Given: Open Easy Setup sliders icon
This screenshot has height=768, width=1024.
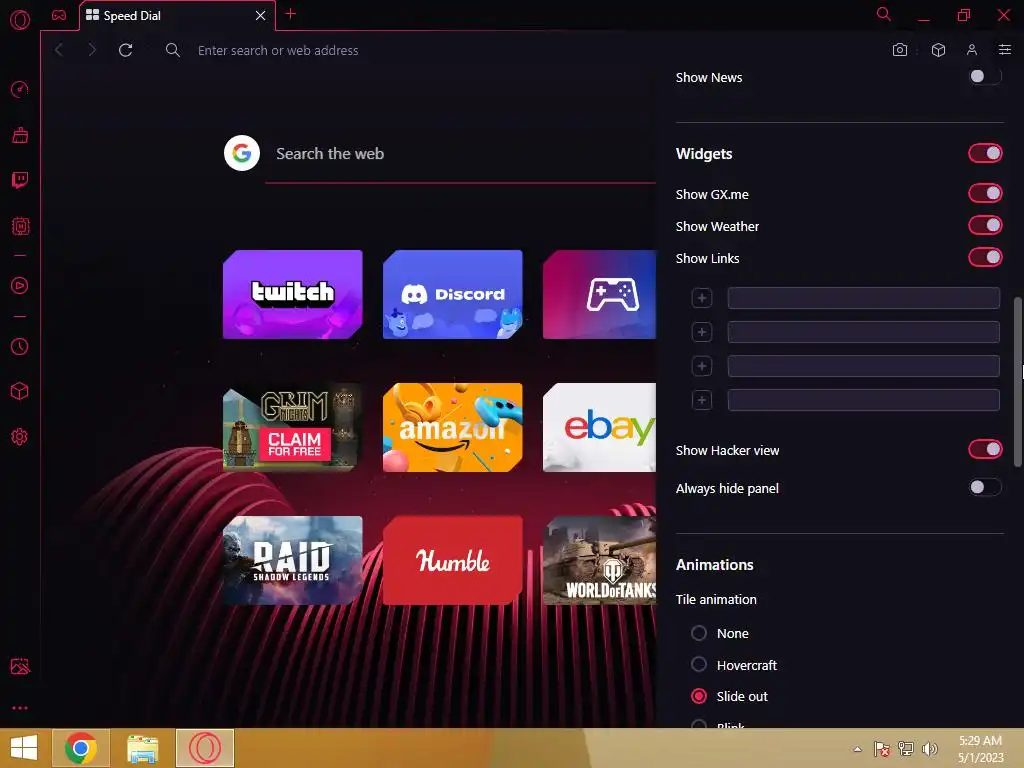Looking at the screenshot, I should pyautogui.click(x=1005, y=50).
